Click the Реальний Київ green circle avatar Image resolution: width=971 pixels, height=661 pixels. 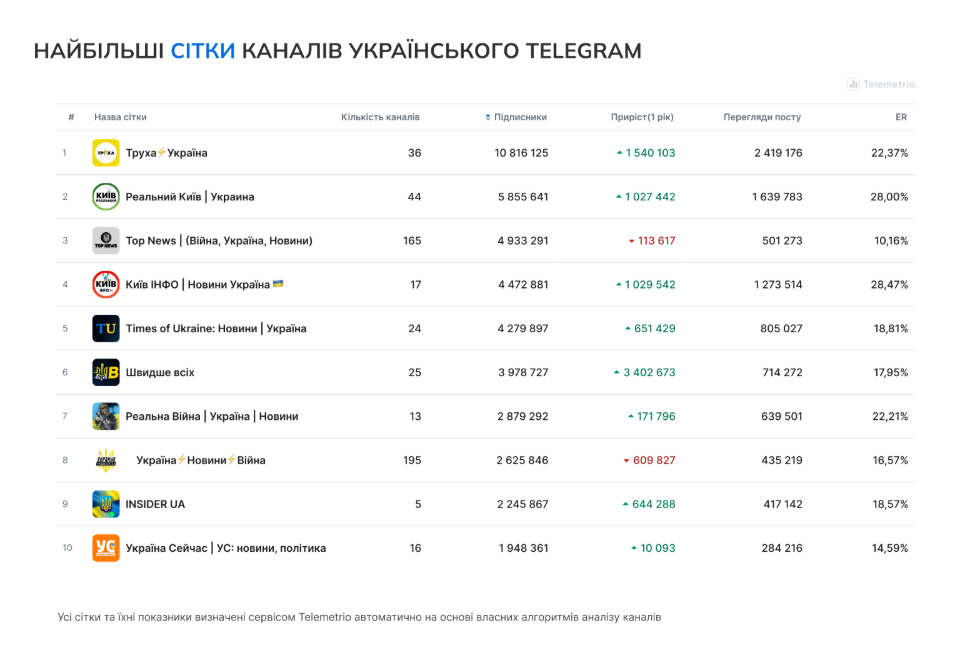pos(106,197)
